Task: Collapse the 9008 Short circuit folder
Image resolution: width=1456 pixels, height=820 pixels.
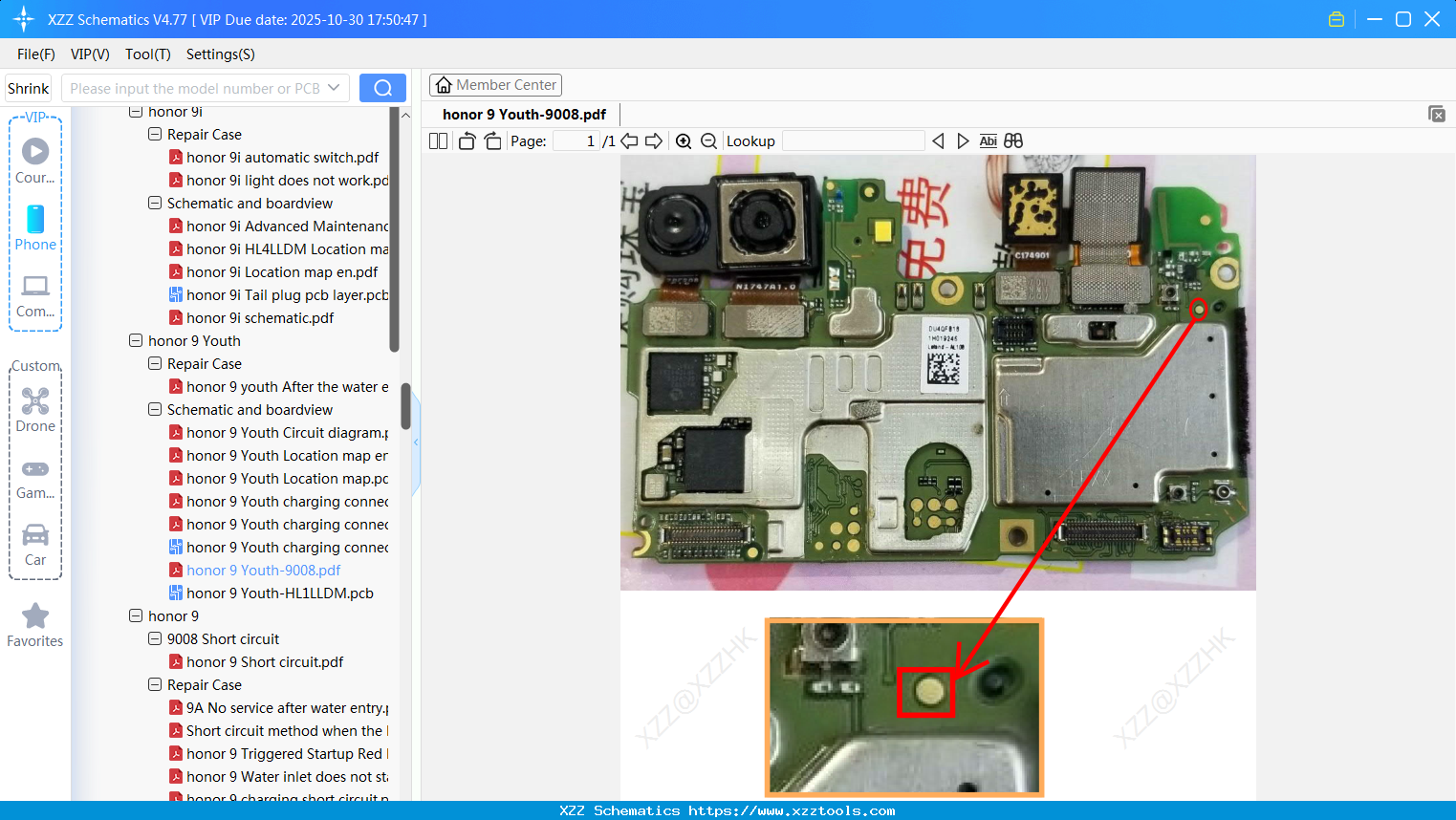Action: coord(155,639)
